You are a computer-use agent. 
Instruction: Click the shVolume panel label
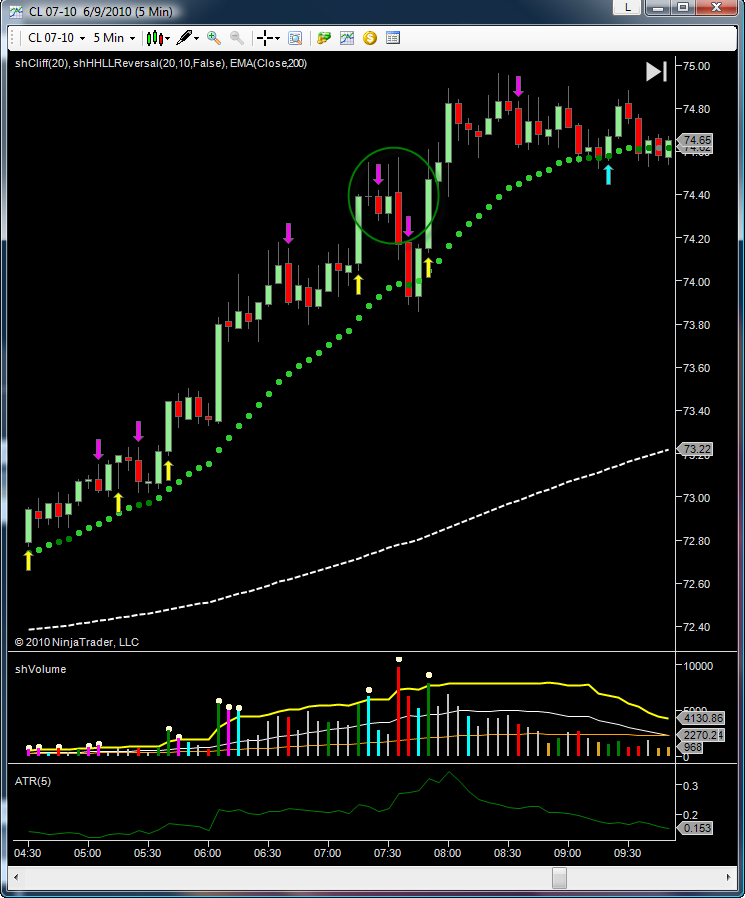point(41,669)
